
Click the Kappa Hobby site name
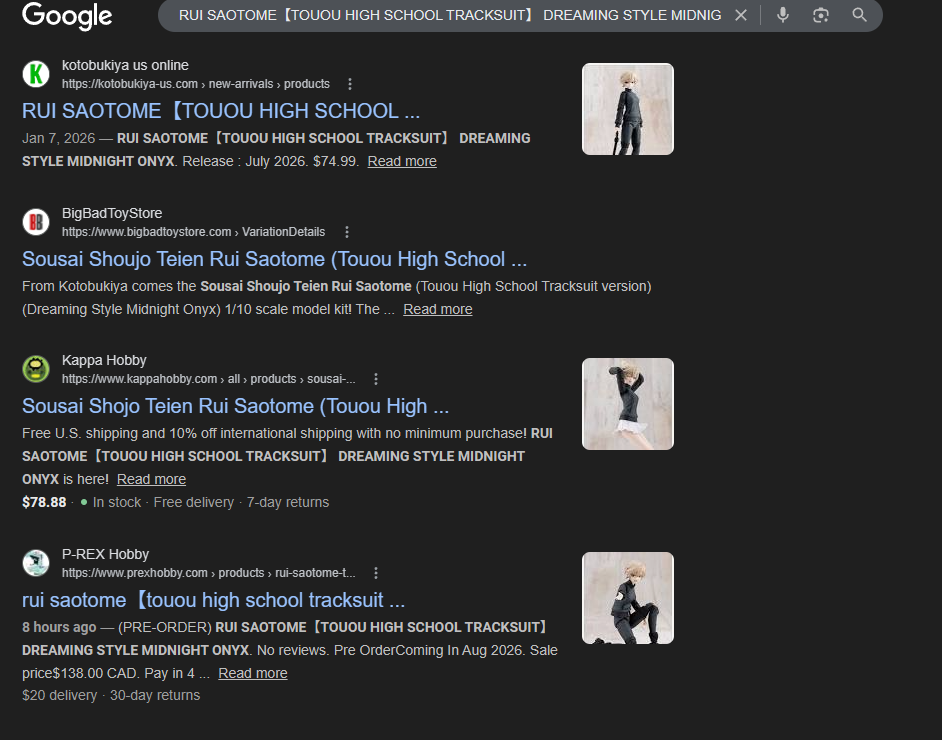tap(104, 360)
